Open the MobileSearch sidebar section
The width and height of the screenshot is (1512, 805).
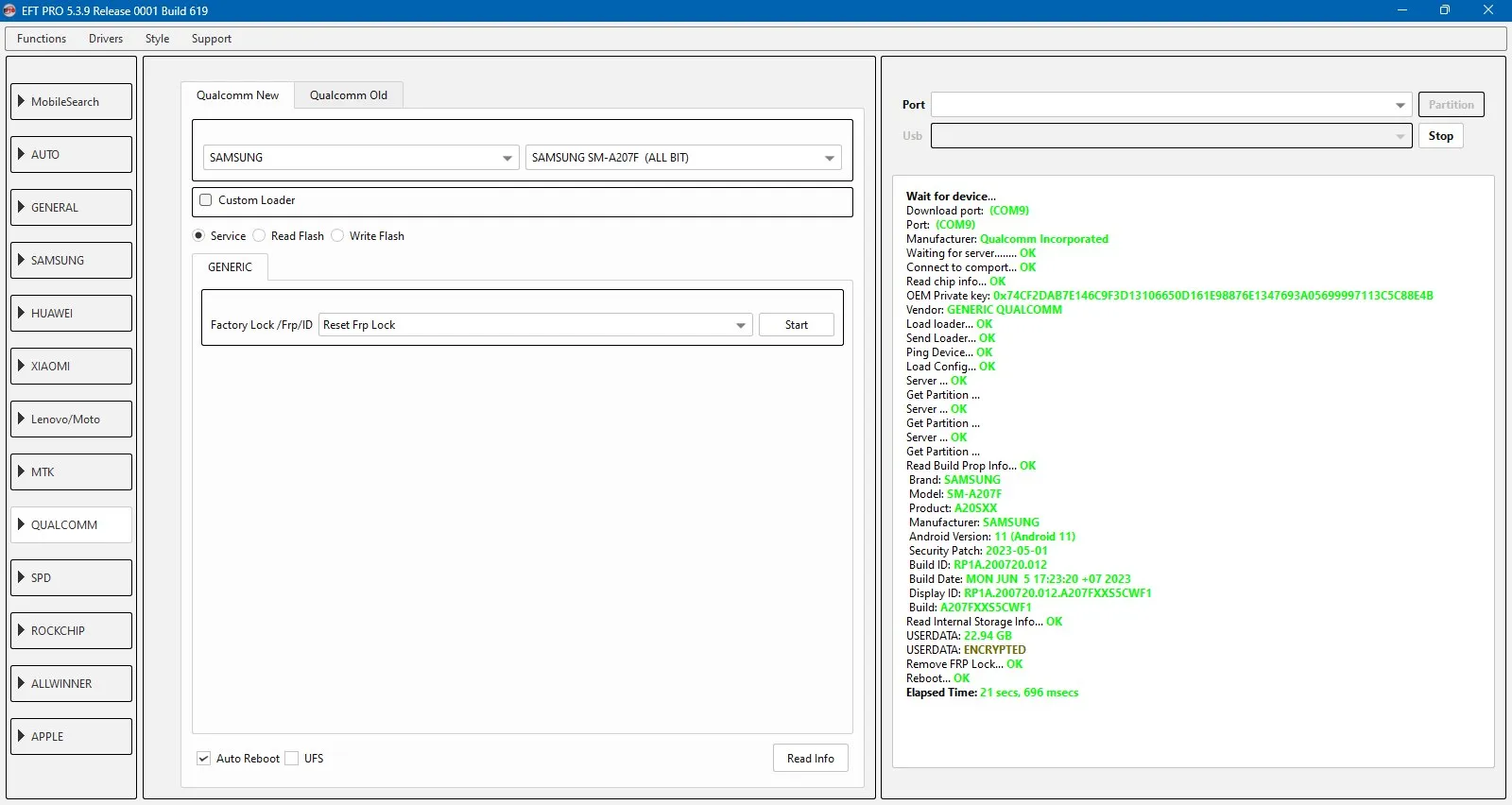point(72,102)
